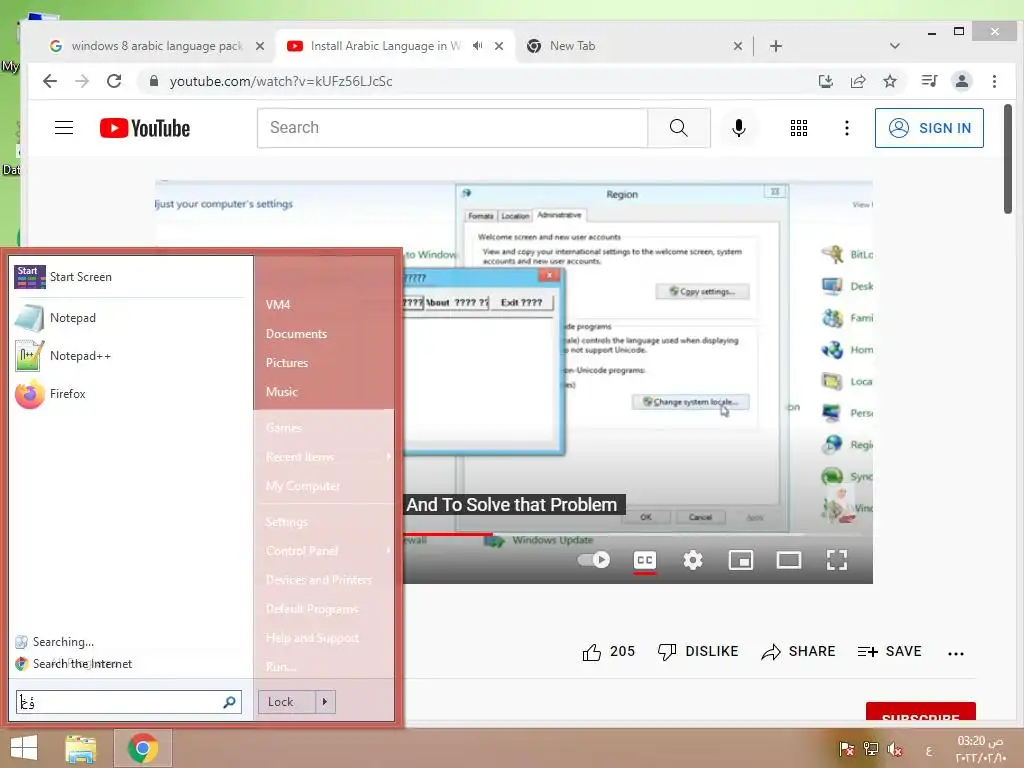Click the Start menu search box

click(x=129, y=702)
